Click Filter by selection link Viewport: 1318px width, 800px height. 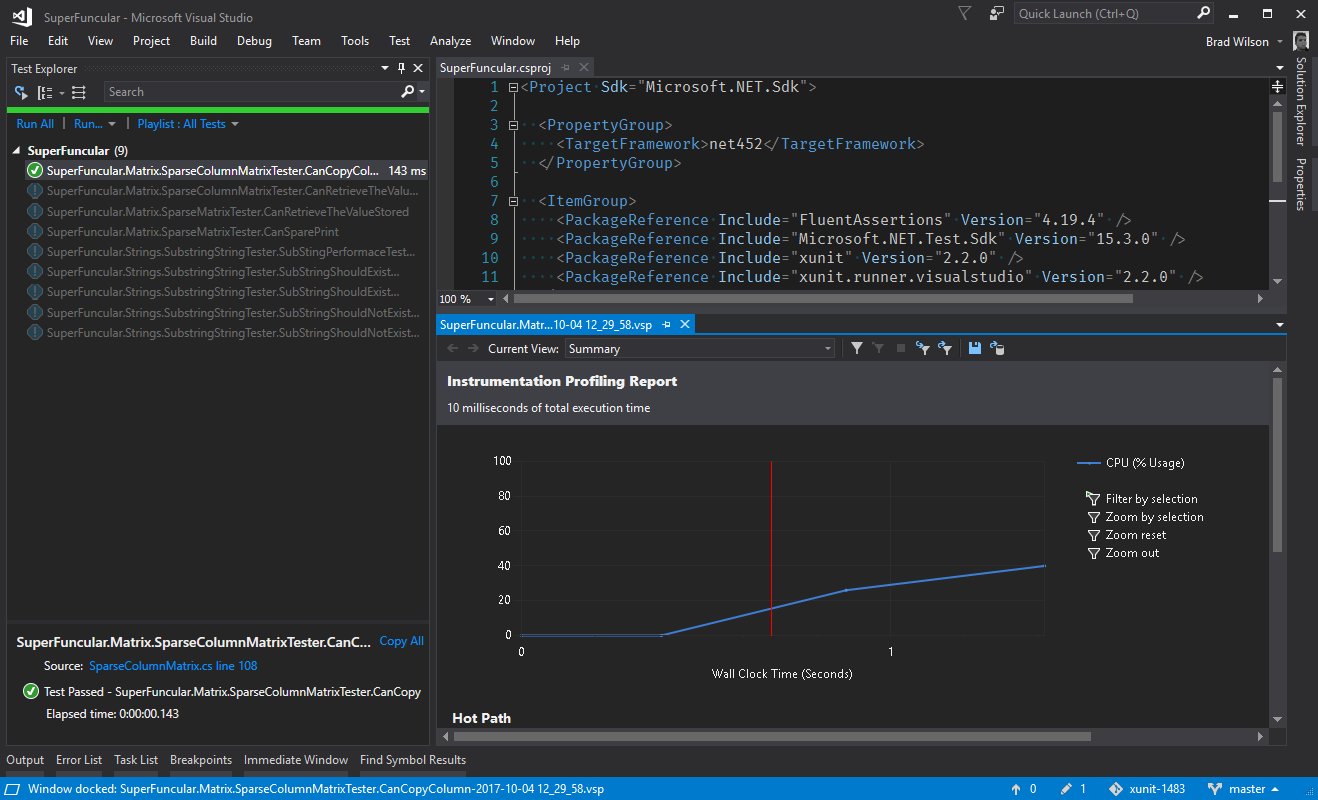1151,499
